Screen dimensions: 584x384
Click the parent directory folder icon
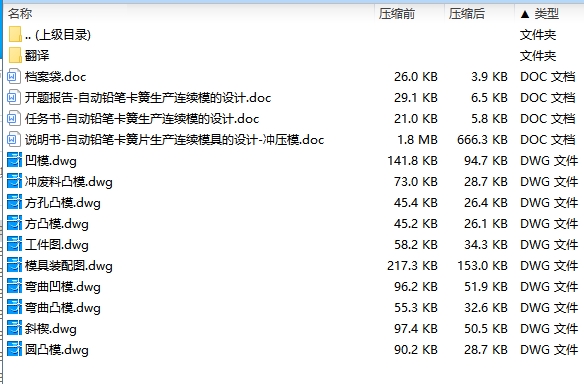coord(15,35)
